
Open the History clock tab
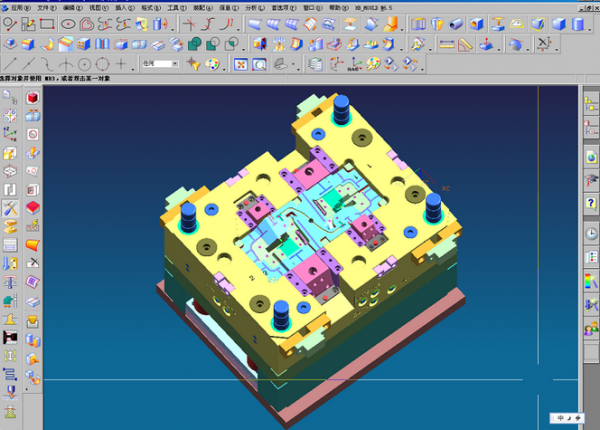pos(591,233)
